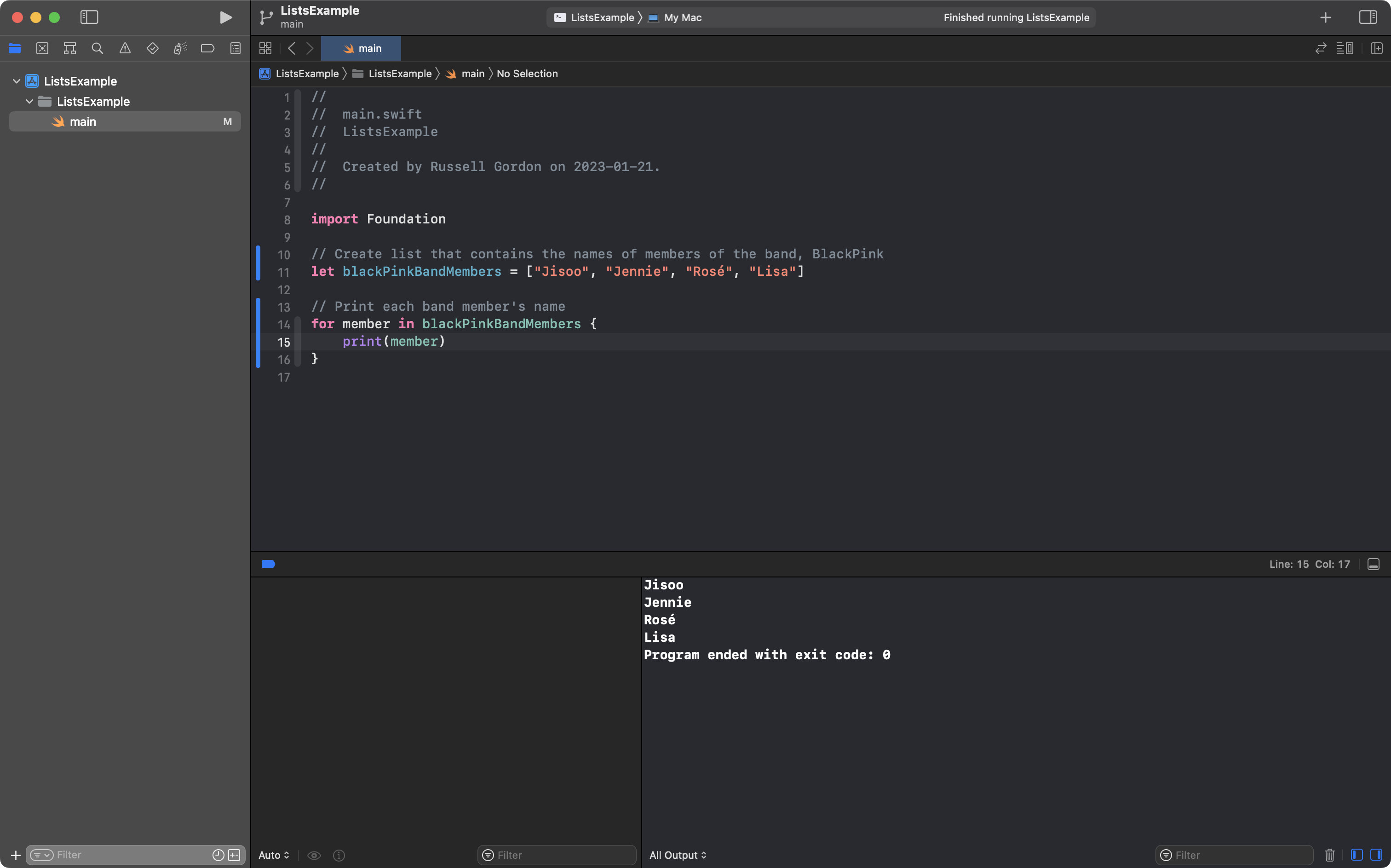This screenshot has height=868, width=1391.
Task: Toggle the left navigator sidebar
Action: 89,17
